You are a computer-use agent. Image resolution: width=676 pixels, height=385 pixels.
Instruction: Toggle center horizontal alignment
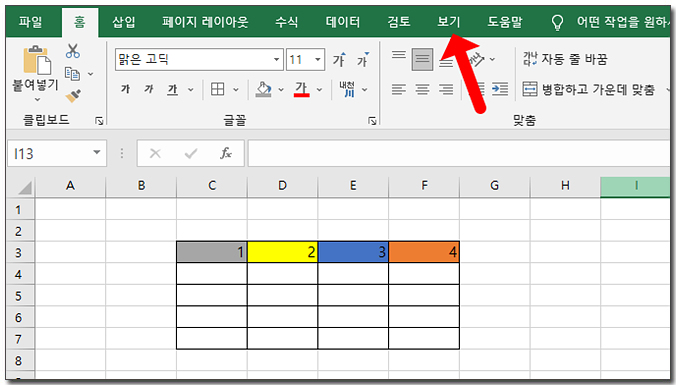(x=422, y=89)
